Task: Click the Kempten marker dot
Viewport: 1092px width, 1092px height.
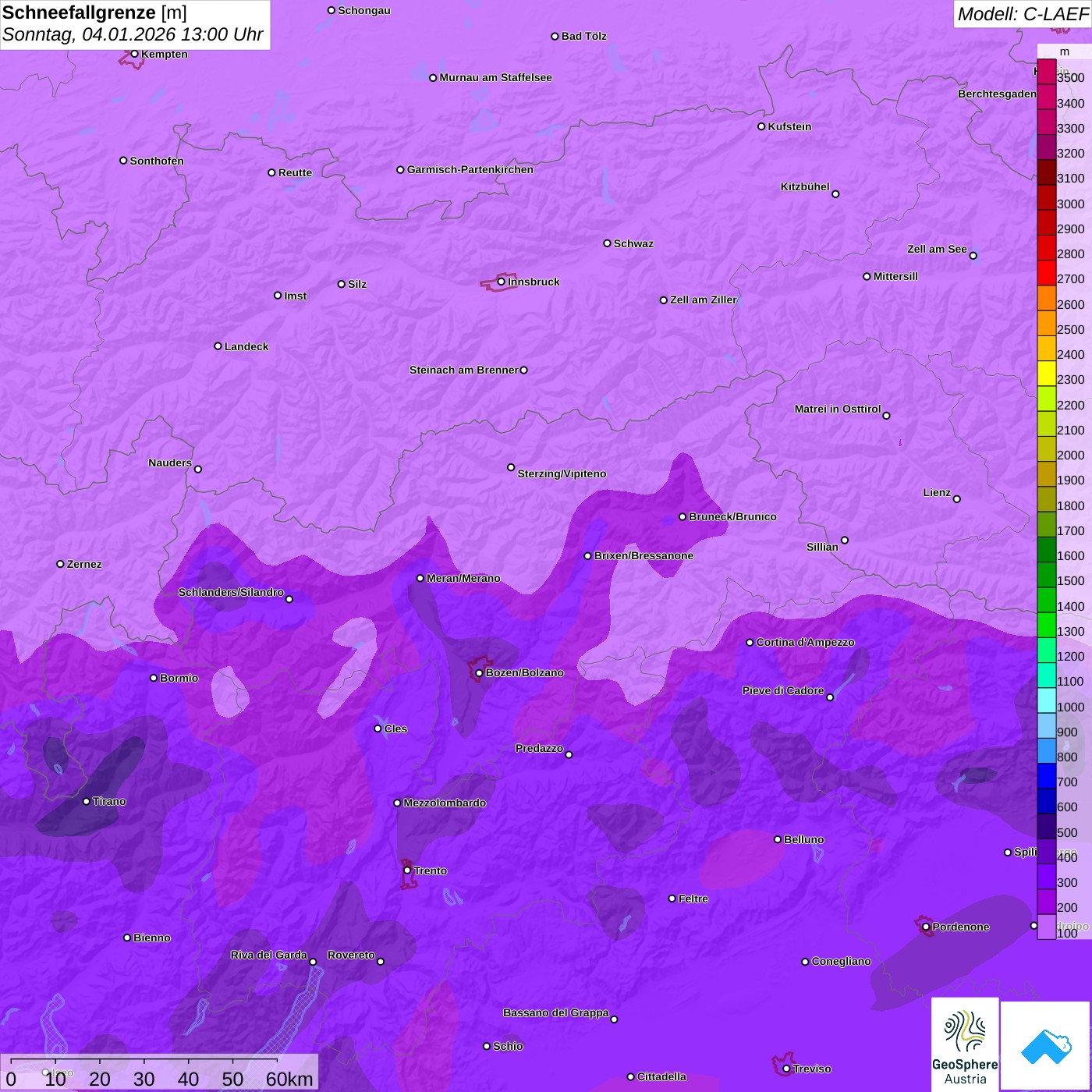Action: (135, 54)
